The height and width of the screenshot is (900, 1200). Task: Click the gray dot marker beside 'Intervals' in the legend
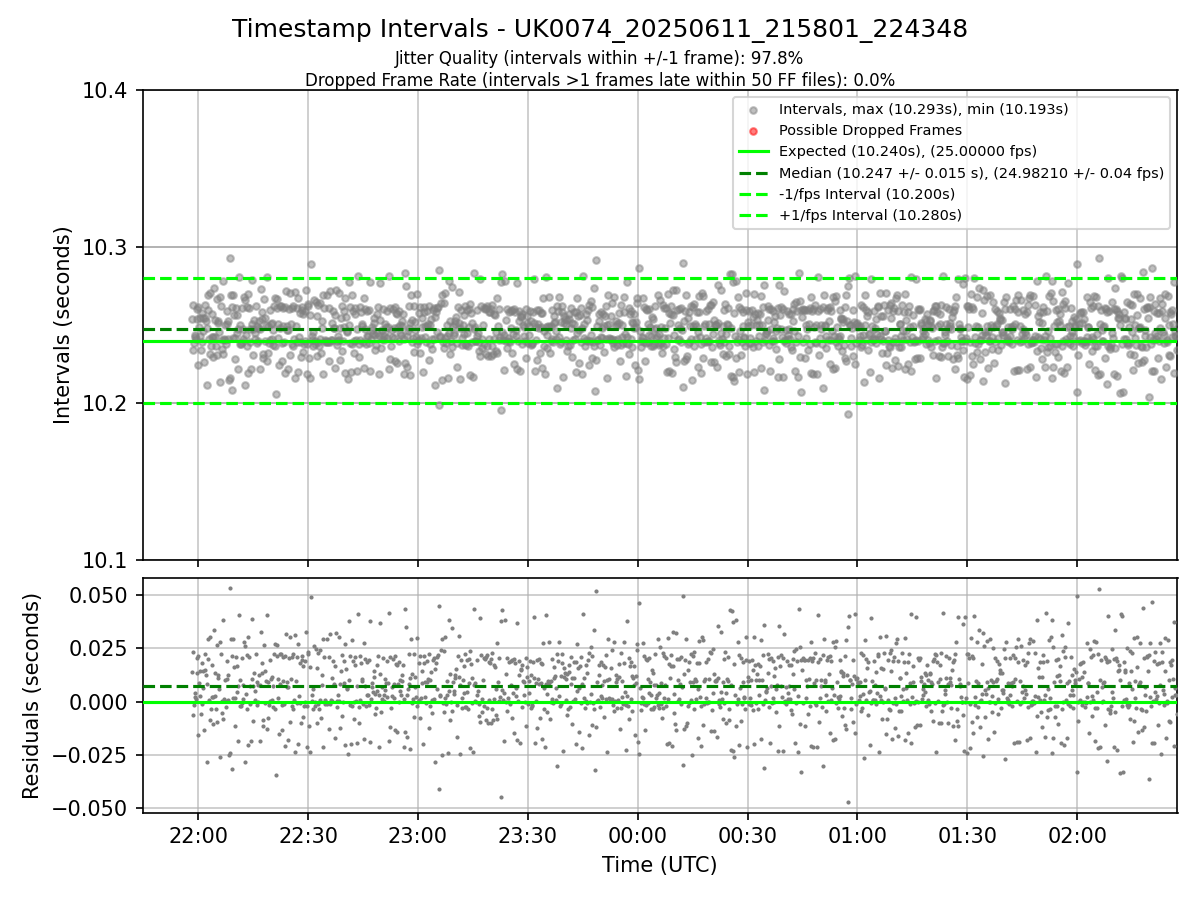tap(754, 109)
